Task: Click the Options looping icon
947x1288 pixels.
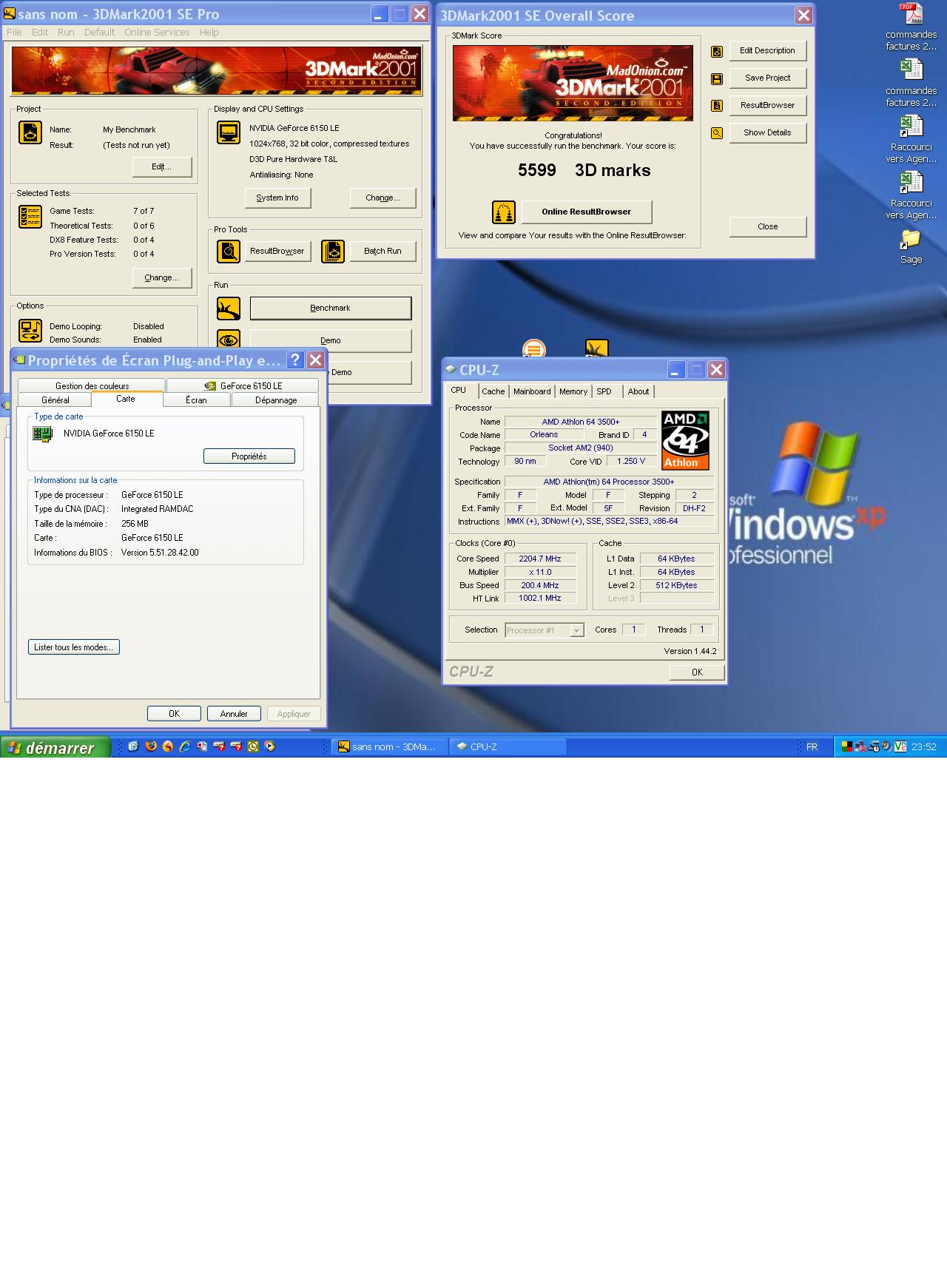Action: tap(30, 330)
